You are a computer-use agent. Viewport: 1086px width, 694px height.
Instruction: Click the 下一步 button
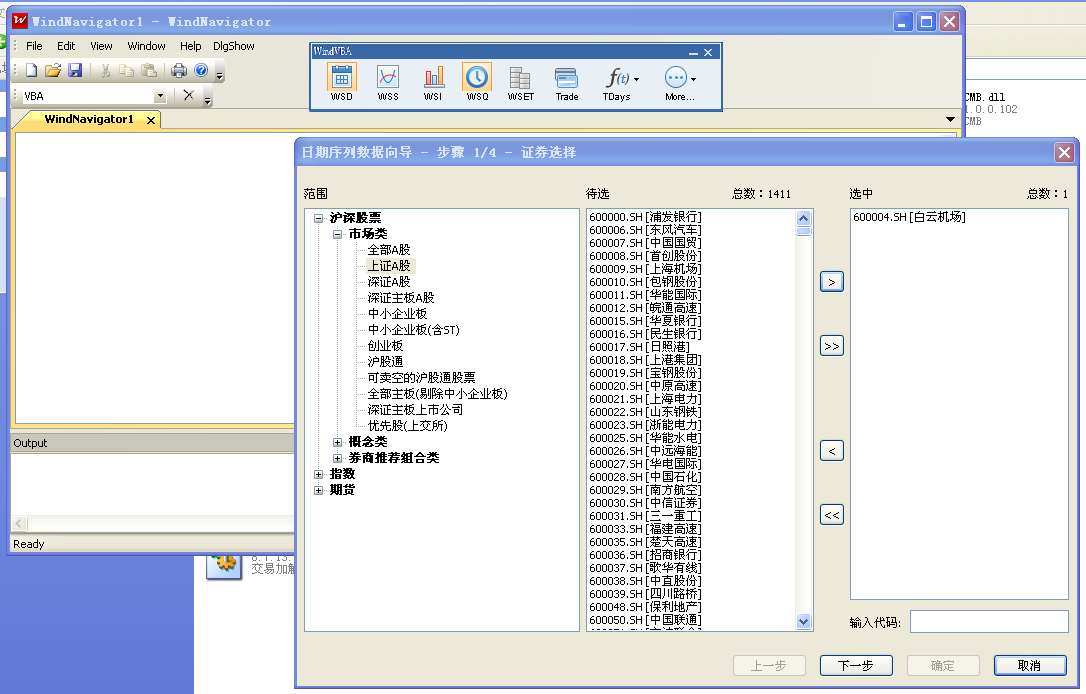pos(855,665)
